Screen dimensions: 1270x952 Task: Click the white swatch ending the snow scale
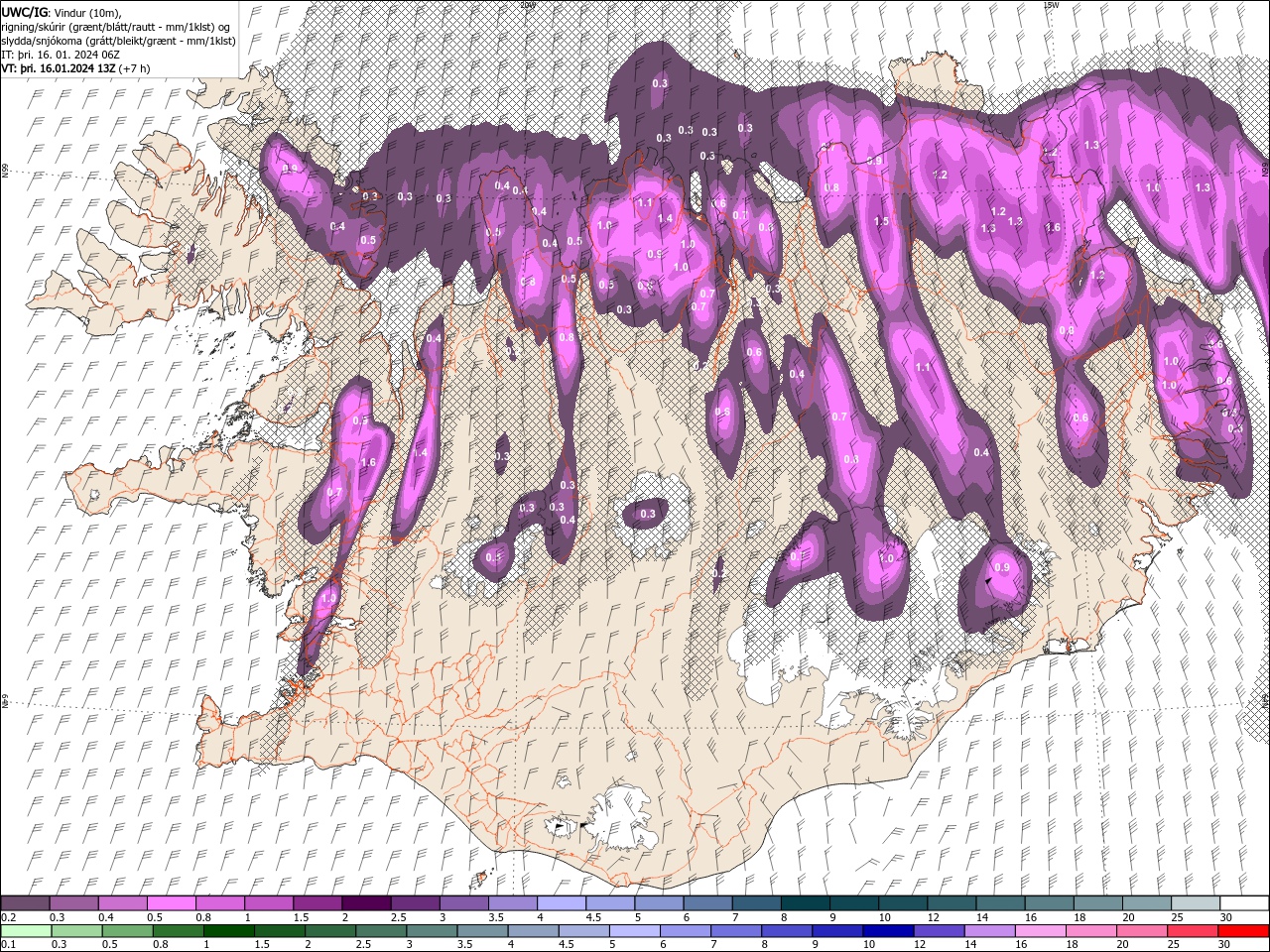(1244, 903)
